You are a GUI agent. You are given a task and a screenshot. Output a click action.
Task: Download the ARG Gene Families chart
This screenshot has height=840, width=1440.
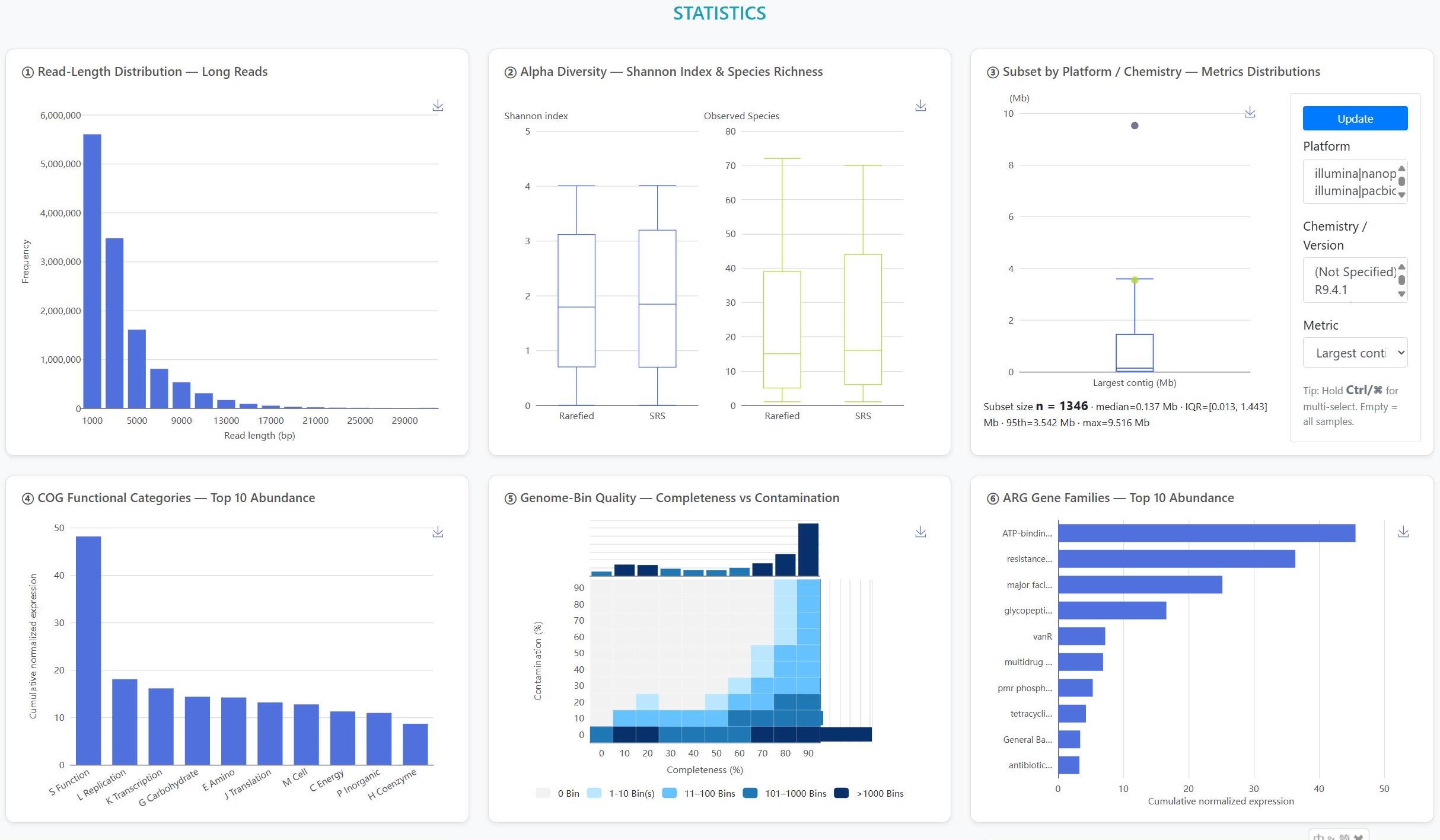[x=1403, y=532]
